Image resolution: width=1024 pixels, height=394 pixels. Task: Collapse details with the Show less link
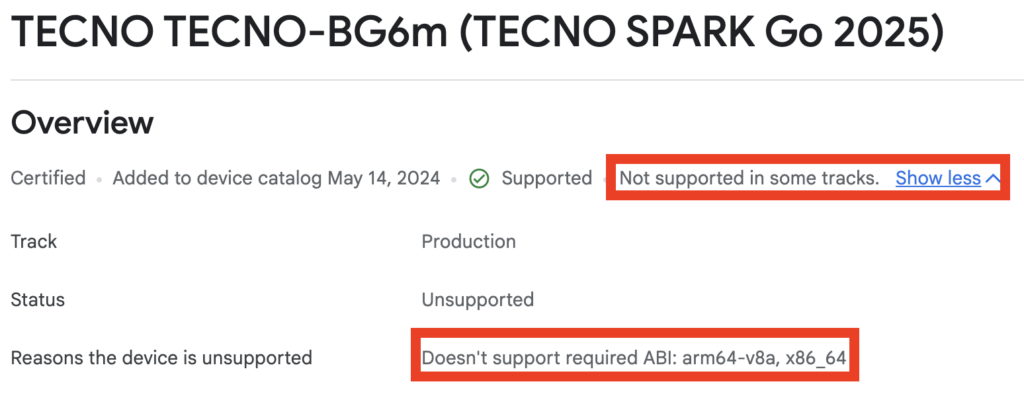938,178
